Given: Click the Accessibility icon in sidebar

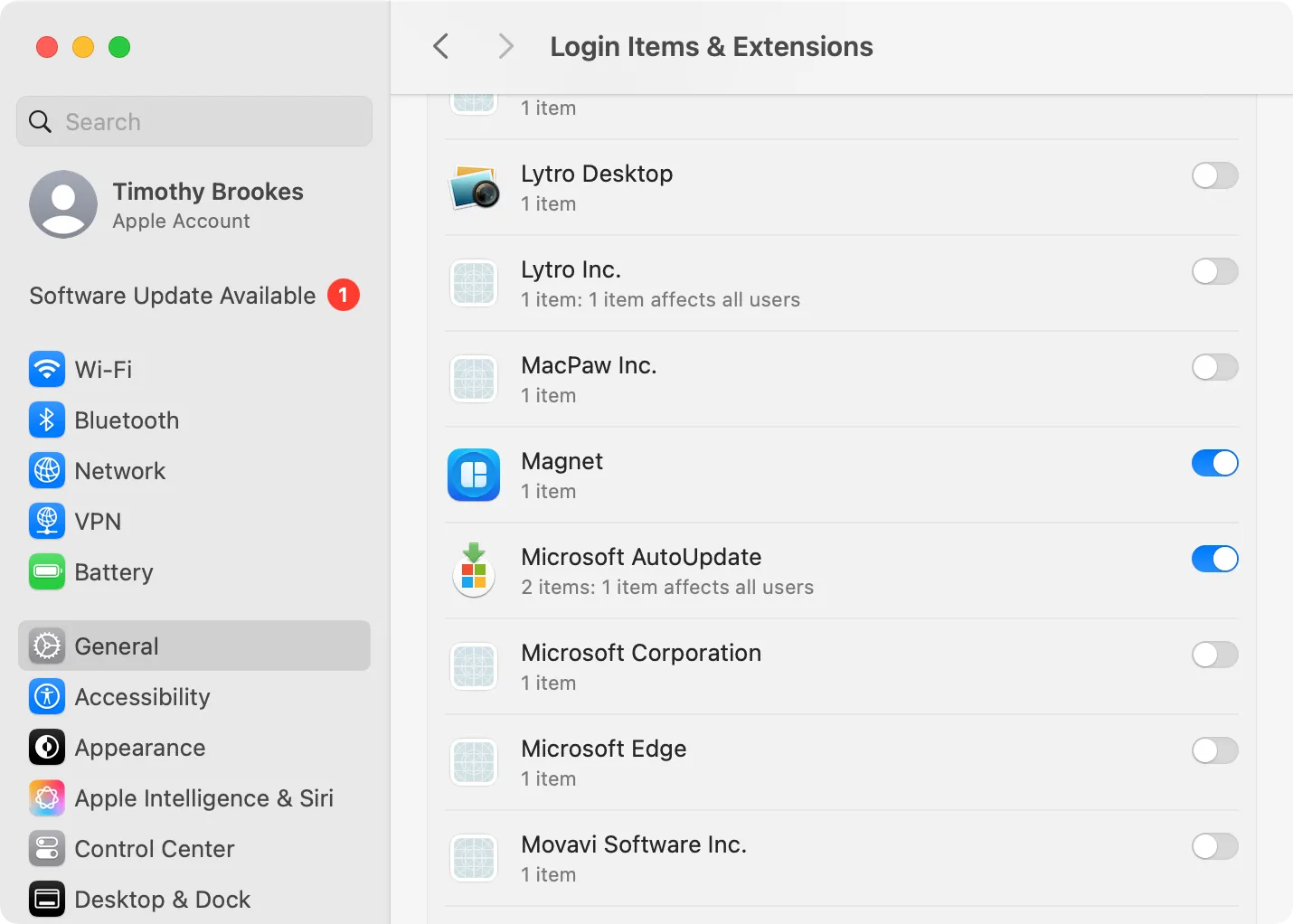Looking at the screenshot, I should tap(47, 696).
